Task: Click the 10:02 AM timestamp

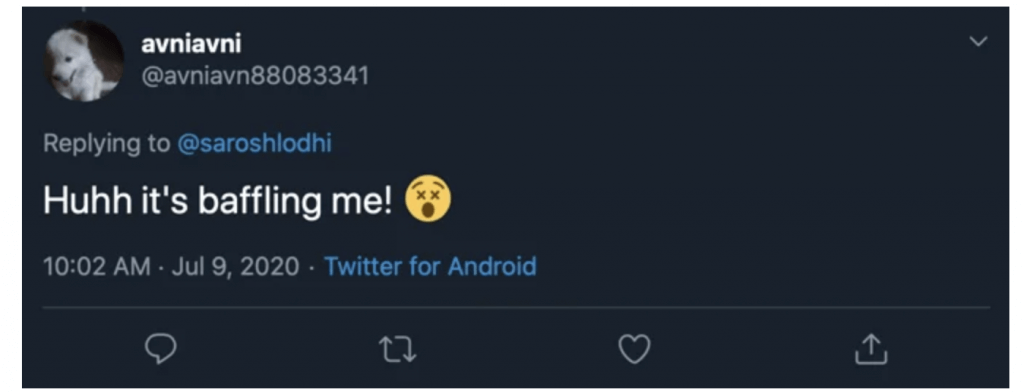Action: pos(97,267)
